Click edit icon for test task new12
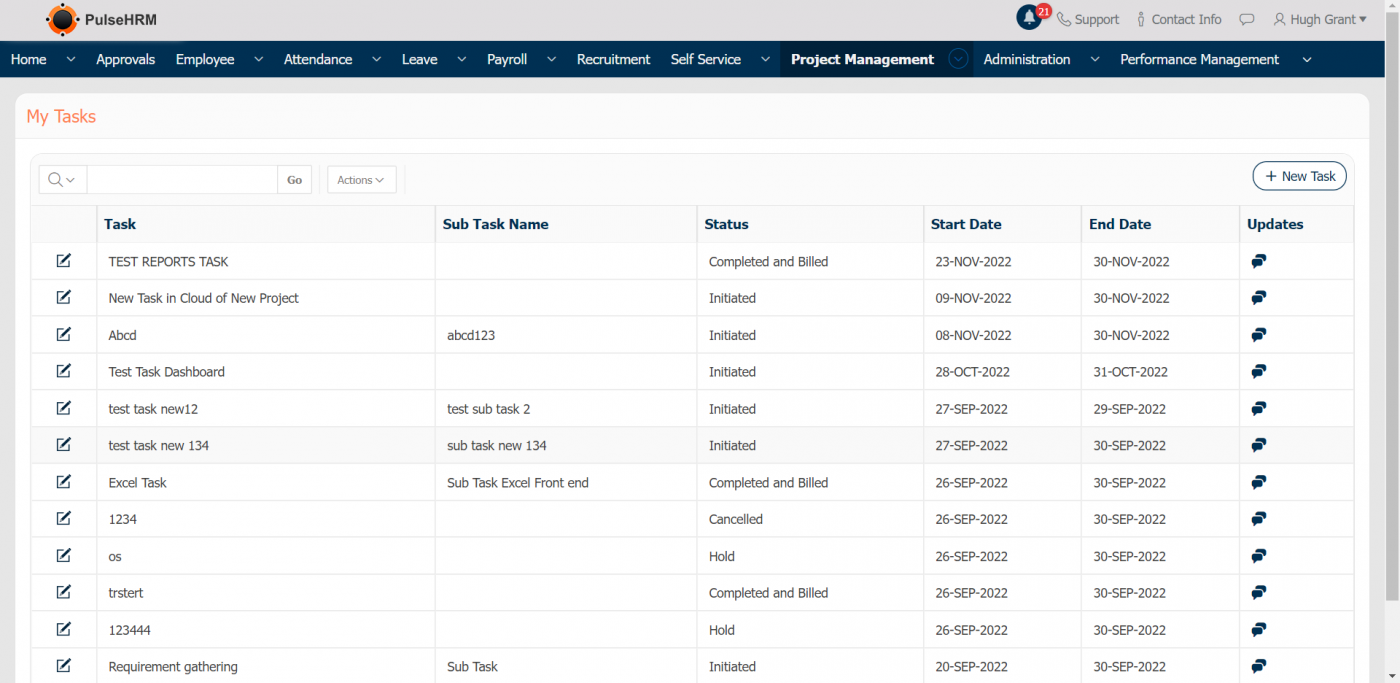The height and width of the screenshot is (683, 1400). pos(64,408)
